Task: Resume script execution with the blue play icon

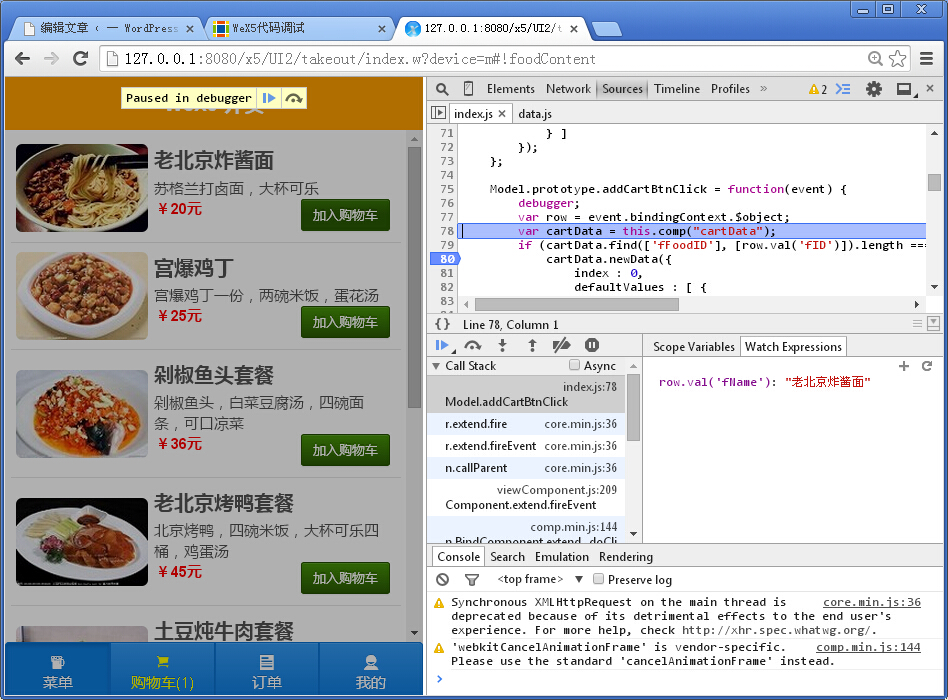Action: (443, 345)
